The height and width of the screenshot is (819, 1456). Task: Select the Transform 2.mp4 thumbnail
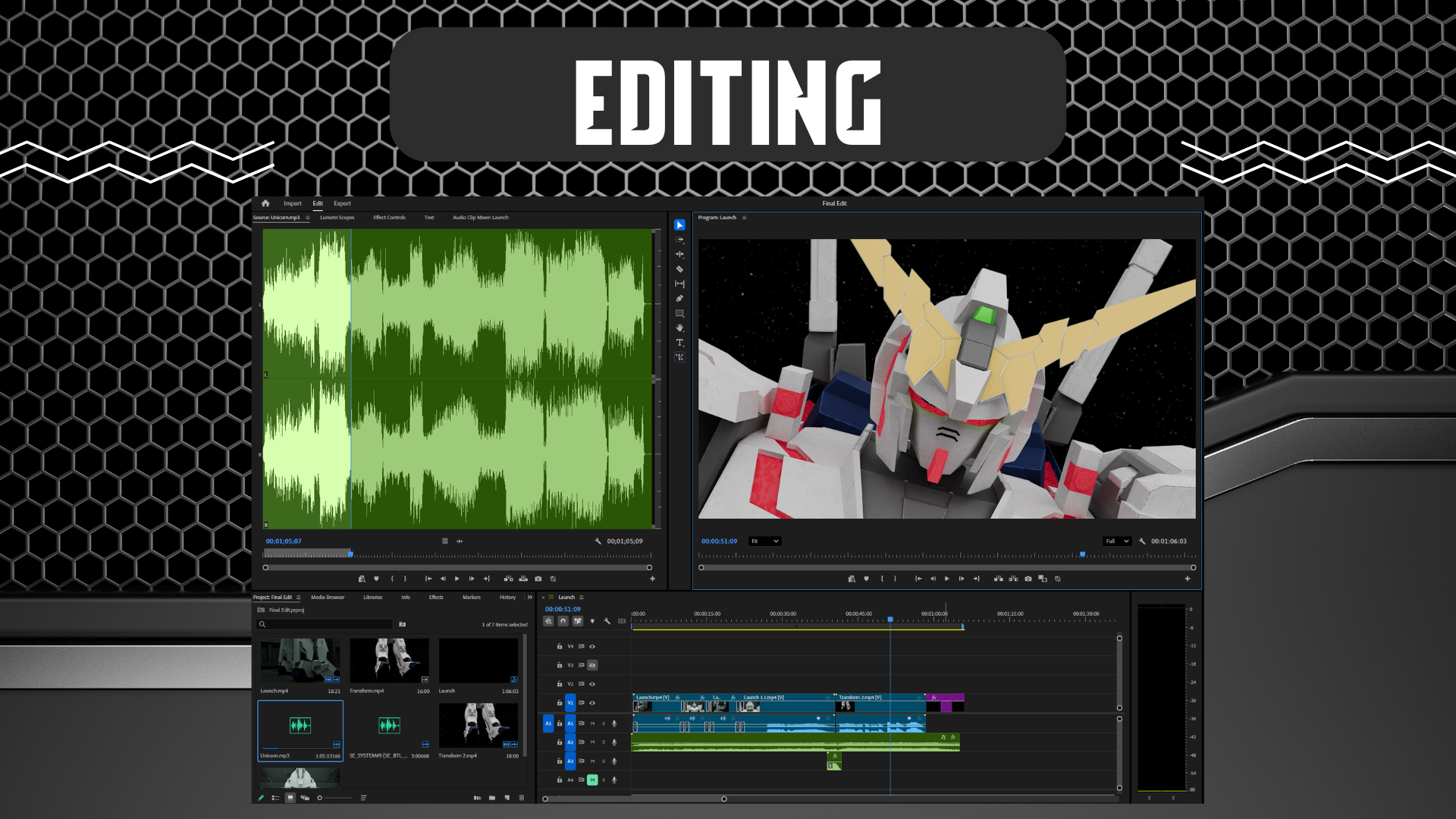tap(479, 726)
